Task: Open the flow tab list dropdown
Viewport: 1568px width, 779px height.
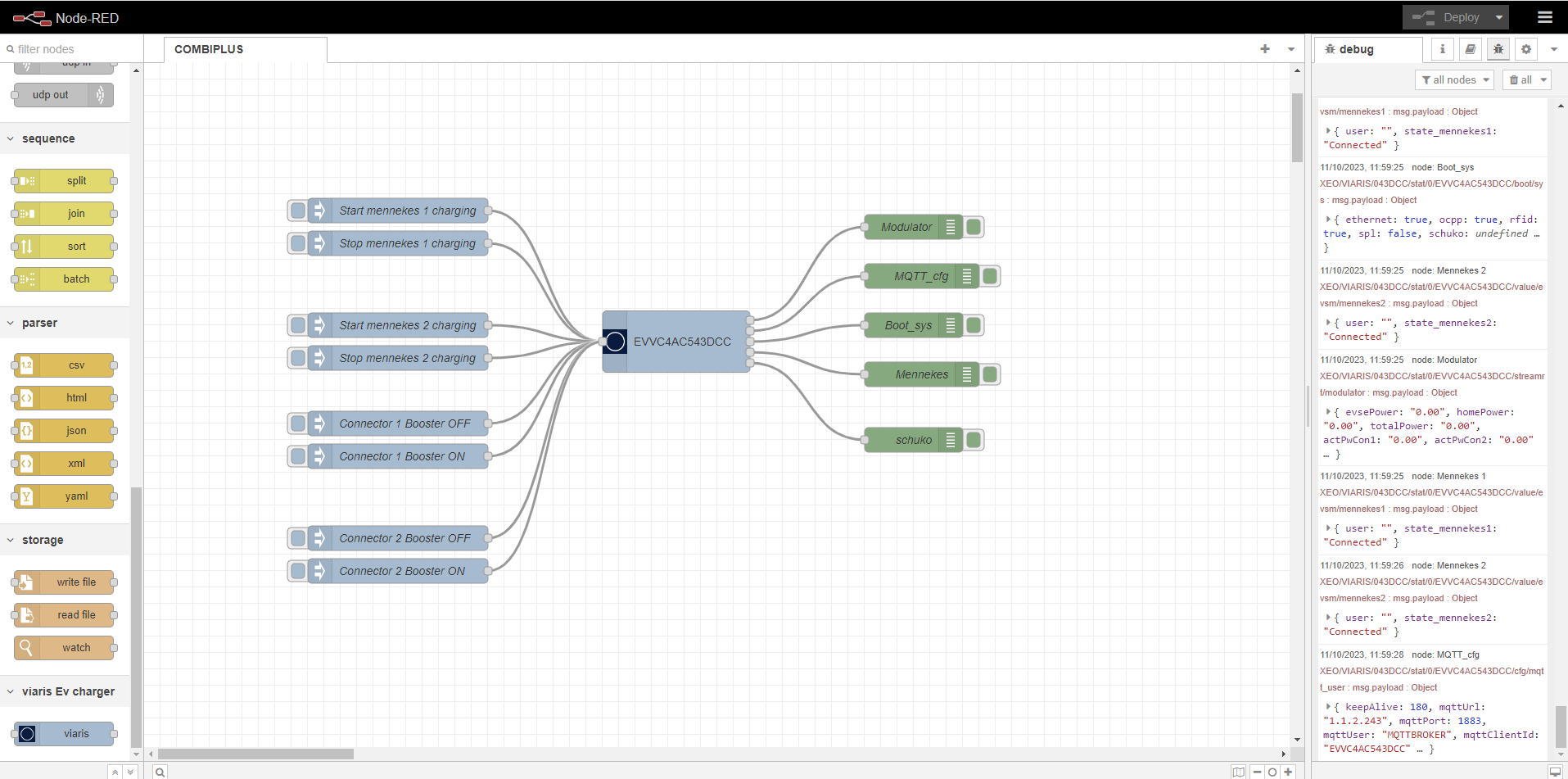Action: pyautogui.click(x=1291, y=49)
